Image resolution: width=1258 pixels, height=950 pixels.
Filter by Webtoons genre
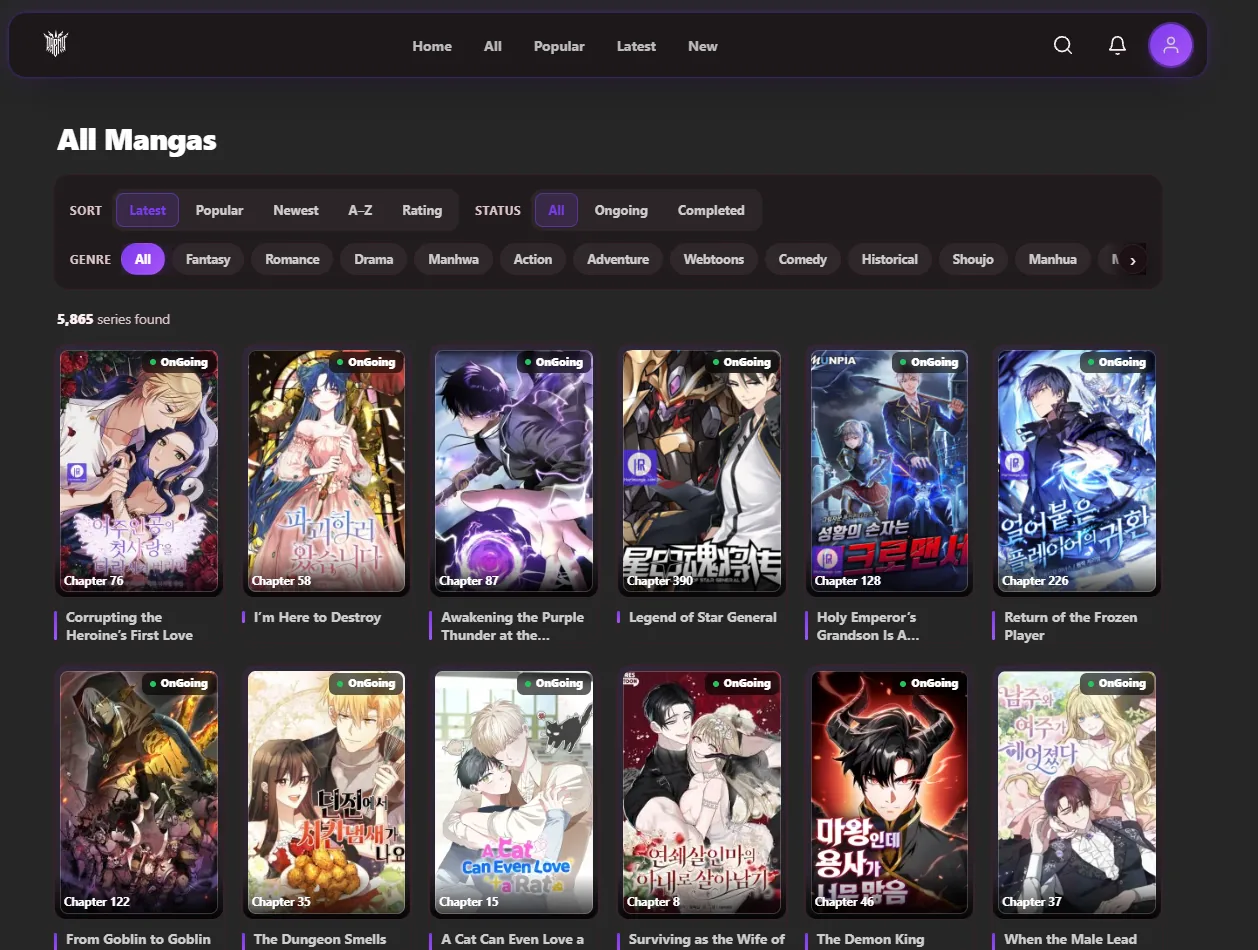tap(714, 259)
